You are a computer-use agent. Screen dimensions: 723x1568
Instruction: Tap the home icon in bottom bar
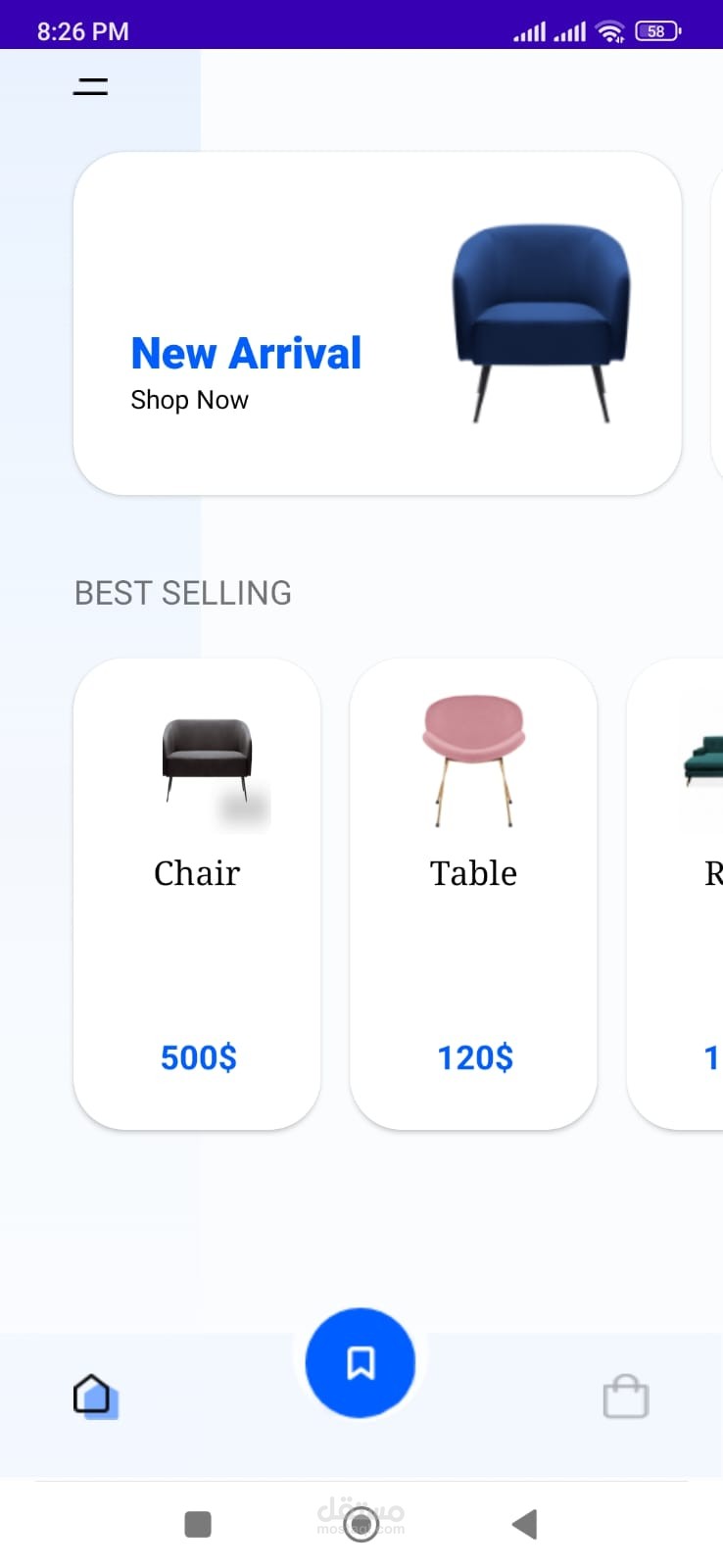point(95,1396)
